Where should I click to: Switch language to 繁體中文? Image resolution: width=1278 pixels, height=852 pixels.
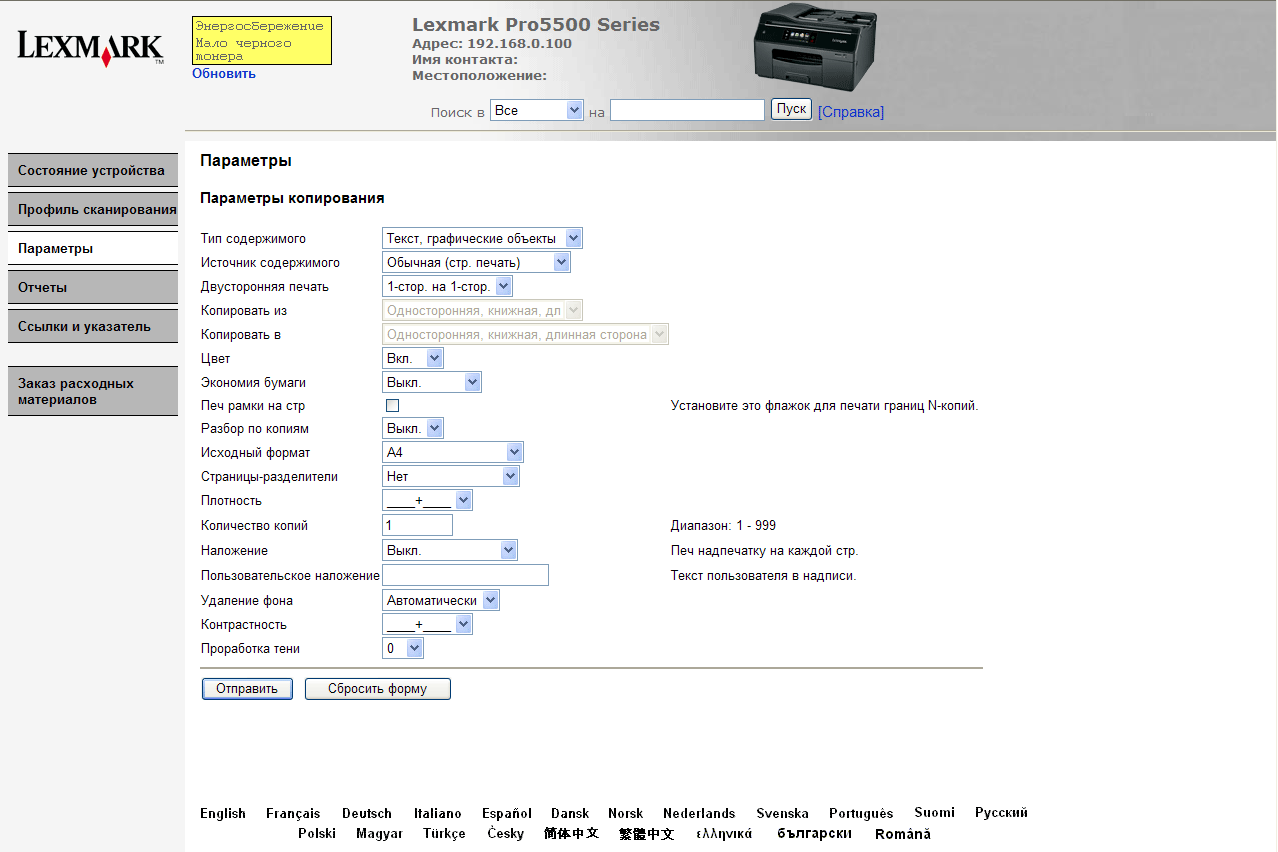[646, 833]
